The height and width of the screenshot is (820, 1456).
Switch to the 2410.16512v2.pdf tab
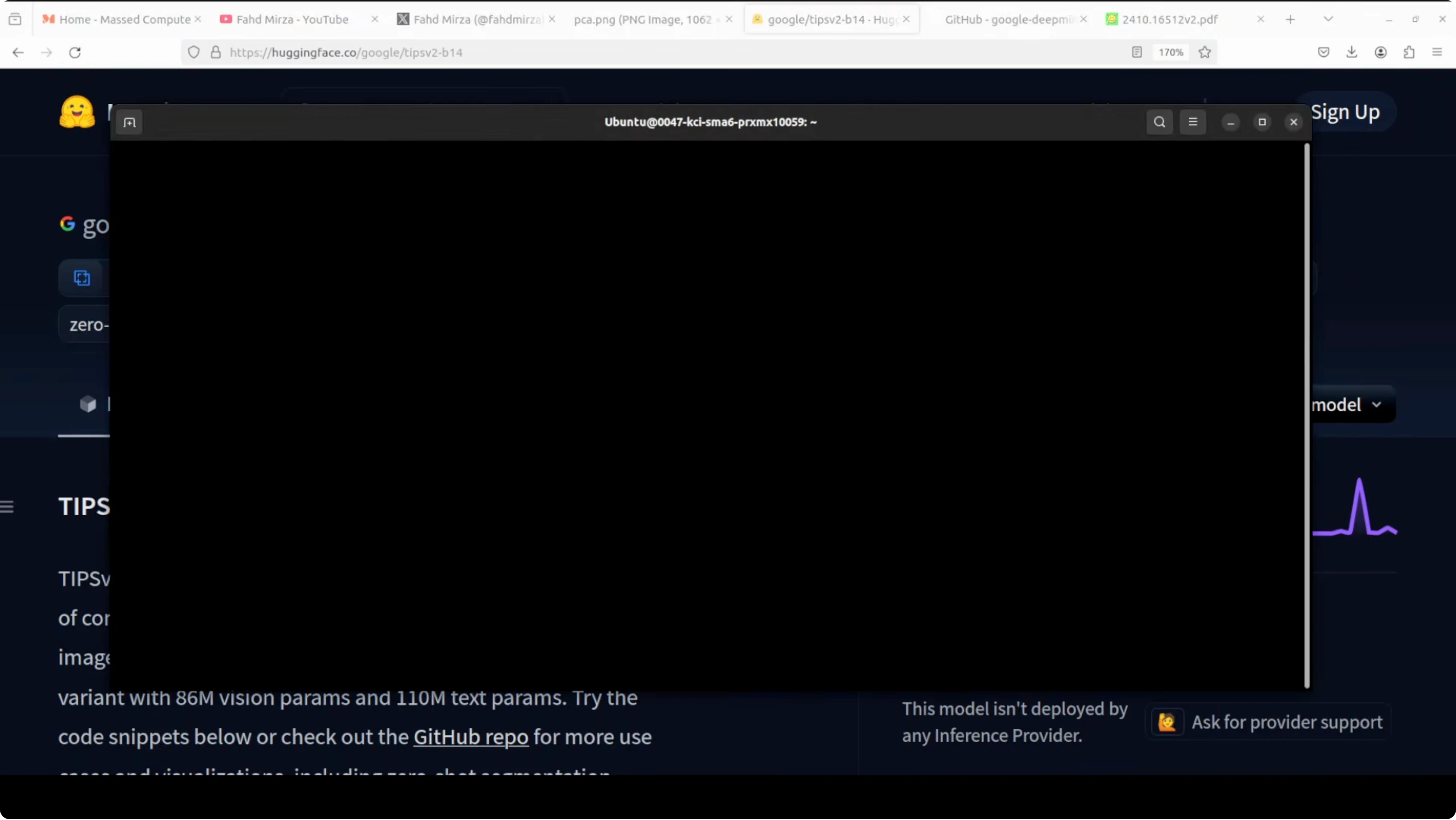(1170, 19)
